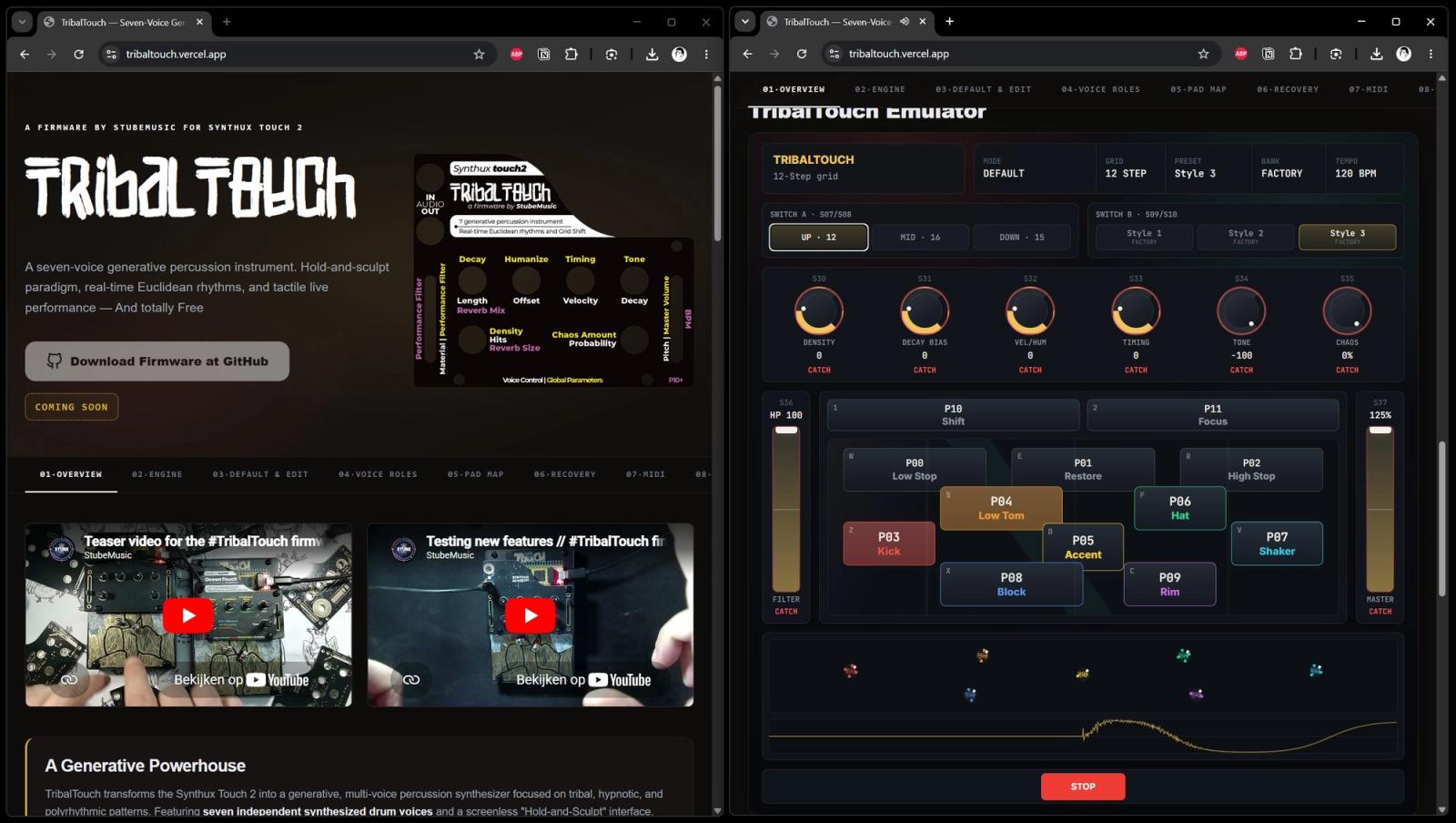Click the TONE knob
Viewport: 1456px width, 823px height.
[1241, 311]
